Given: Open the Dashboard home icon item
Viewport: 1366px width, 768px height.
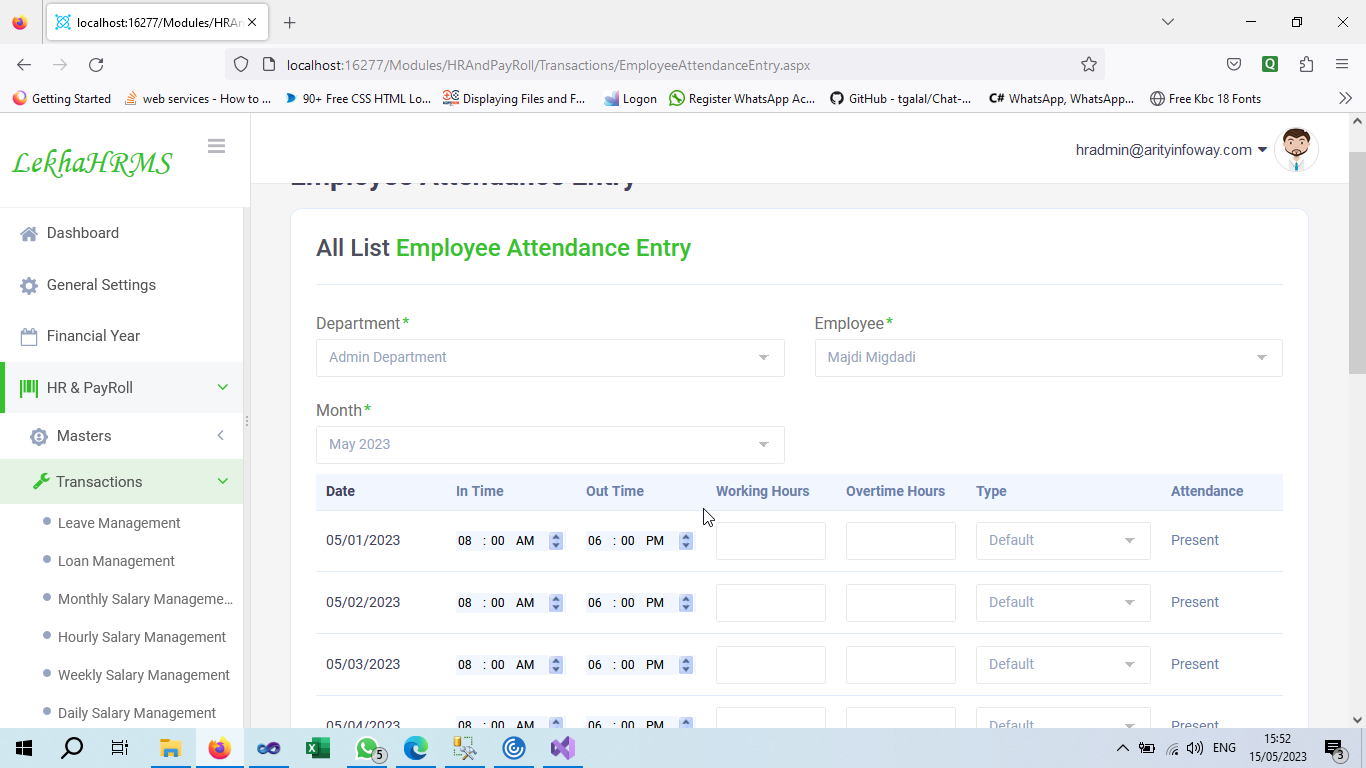Looking at the screenshot, I should (29, 233).
